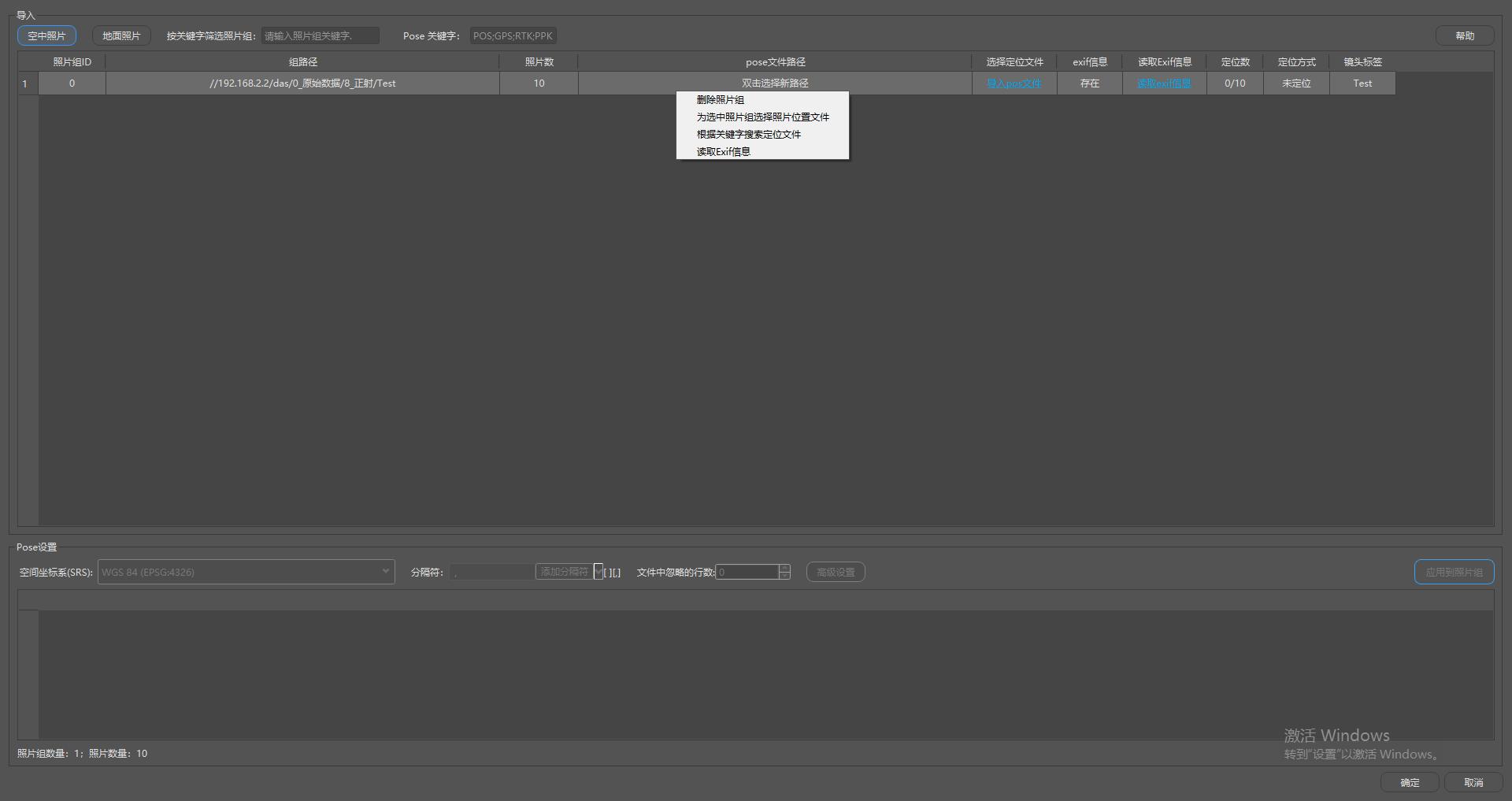Select the 照片数 column header

tap(539, 62)
